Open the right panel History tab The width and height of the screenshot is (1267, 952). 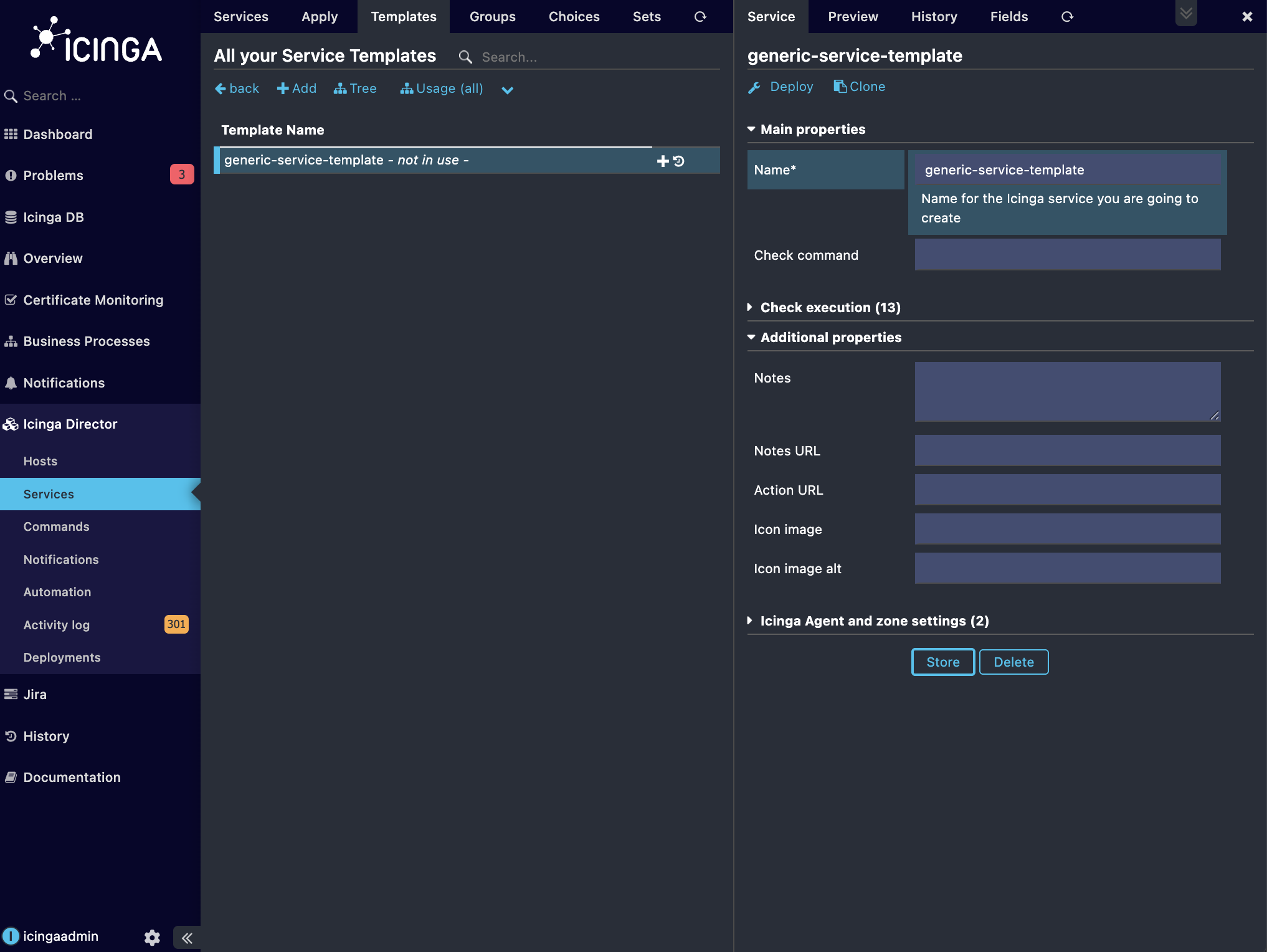[934, 16]
